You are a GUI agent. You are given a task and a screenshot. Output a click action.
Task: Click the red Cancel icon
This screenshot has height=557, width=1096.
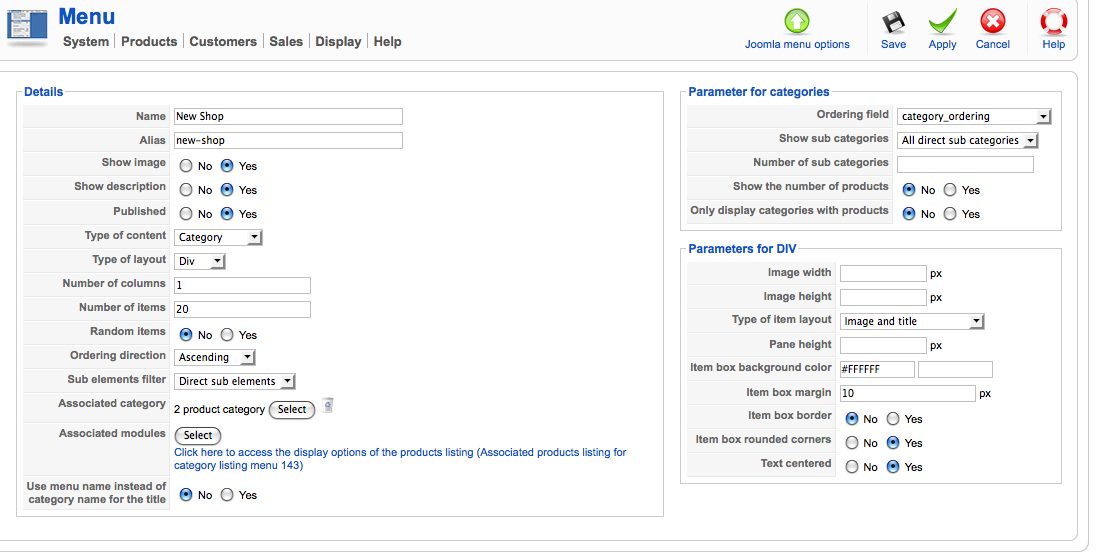point(993,22)
